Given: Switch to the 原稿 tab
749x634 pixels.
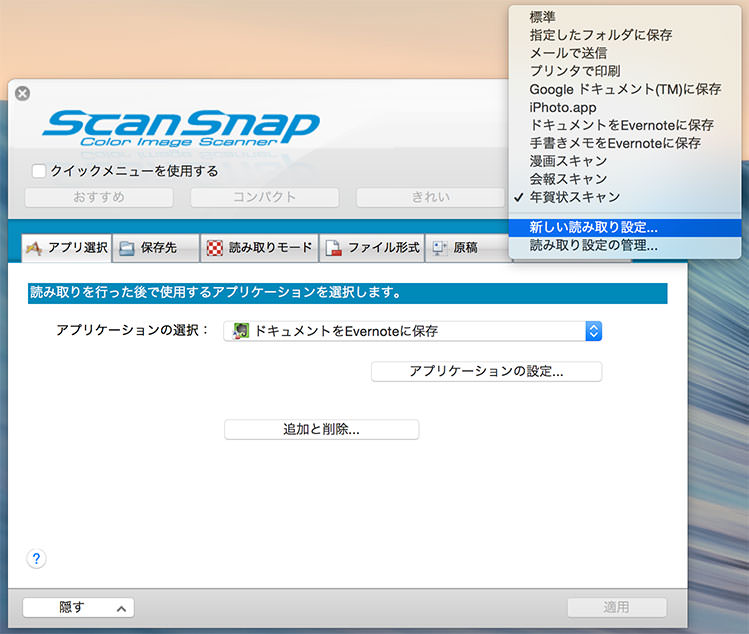Looking at the screenshot, I should click(x=467, y=247).
